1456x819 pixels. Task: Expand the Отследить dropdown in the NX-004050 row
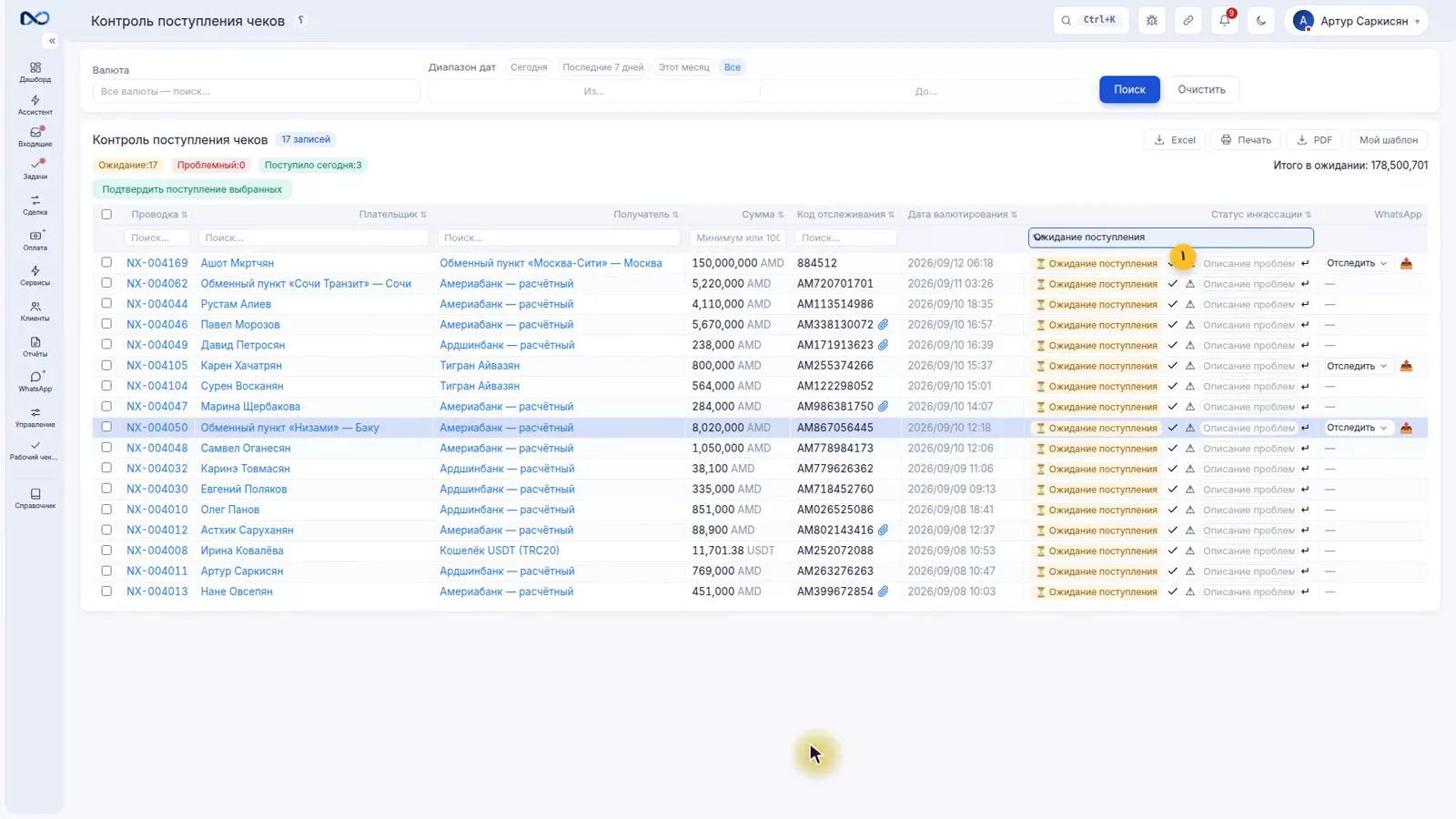[1357, 428]
